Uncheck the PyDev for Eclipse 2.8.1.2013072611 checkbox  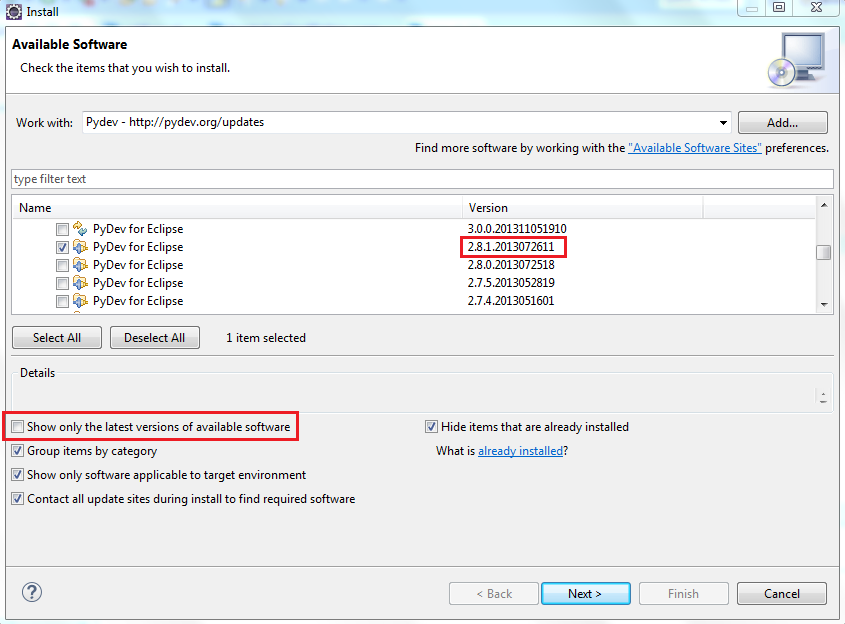[63, 247]
